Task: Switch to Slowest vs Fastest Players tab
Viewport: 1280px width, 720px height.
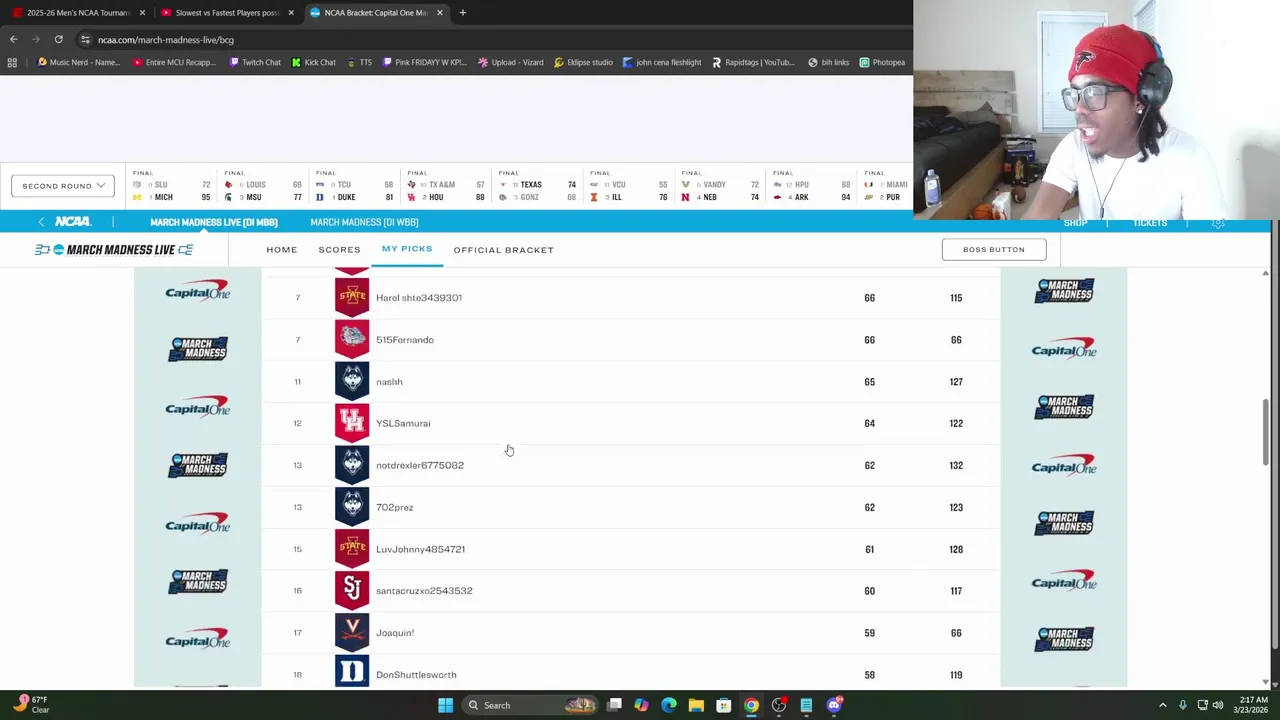Action: (228, 12)
